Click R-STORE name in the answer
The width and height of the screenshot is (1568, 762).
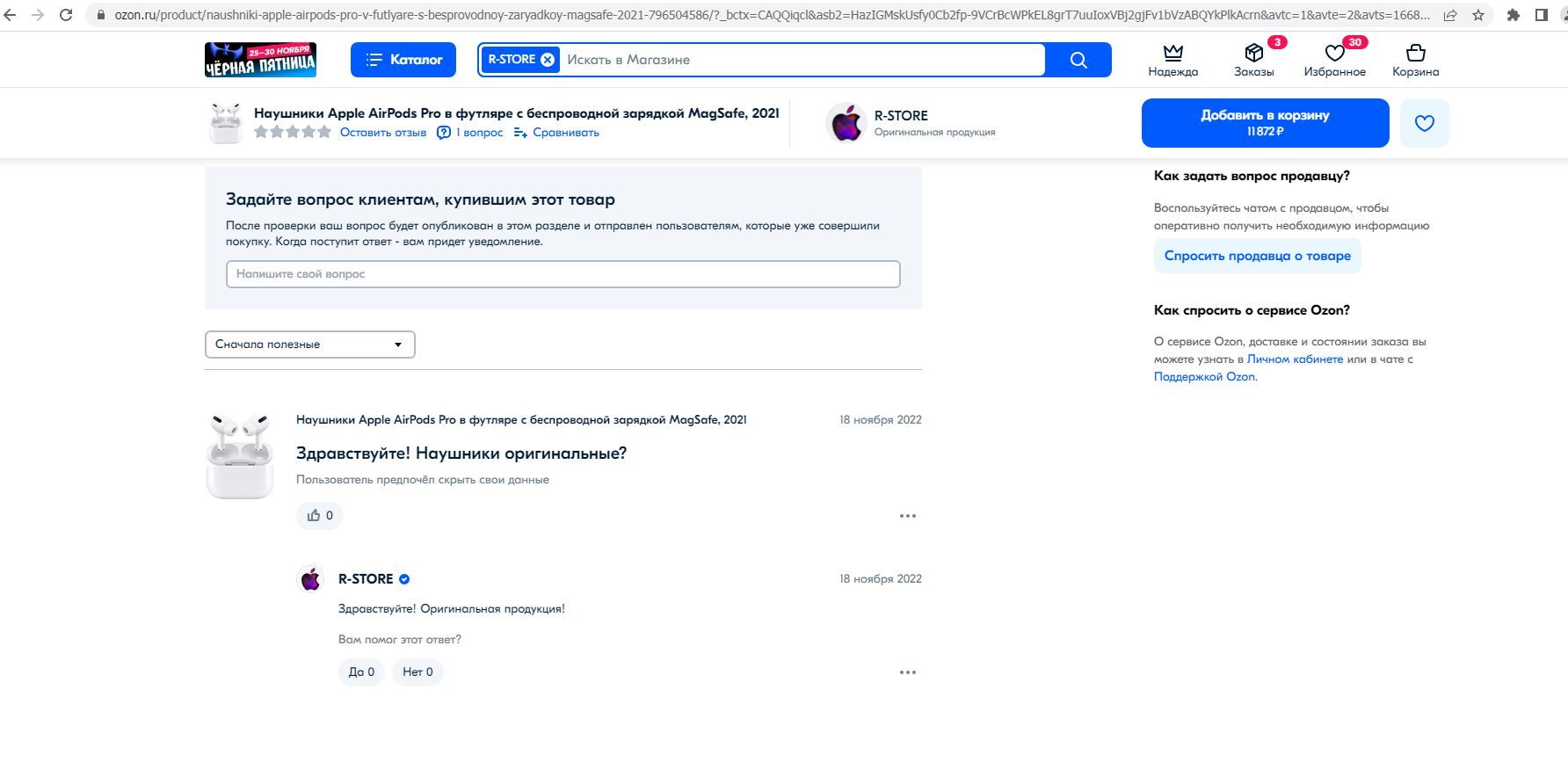[366, 579]
